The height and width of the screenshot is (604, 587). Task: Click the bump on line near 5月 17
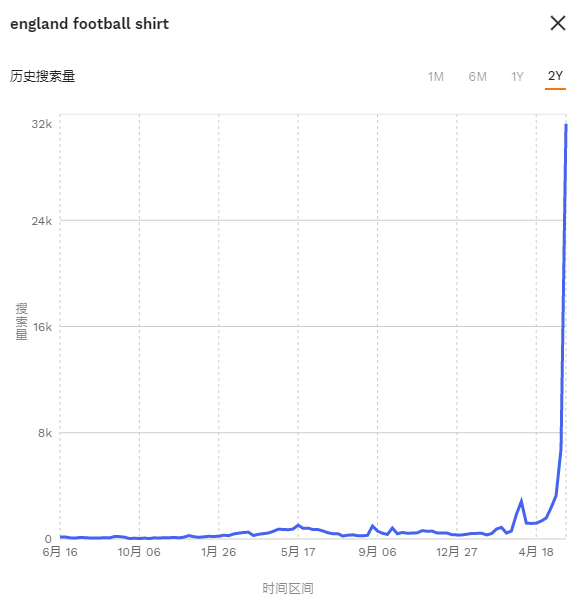(298, 525)
